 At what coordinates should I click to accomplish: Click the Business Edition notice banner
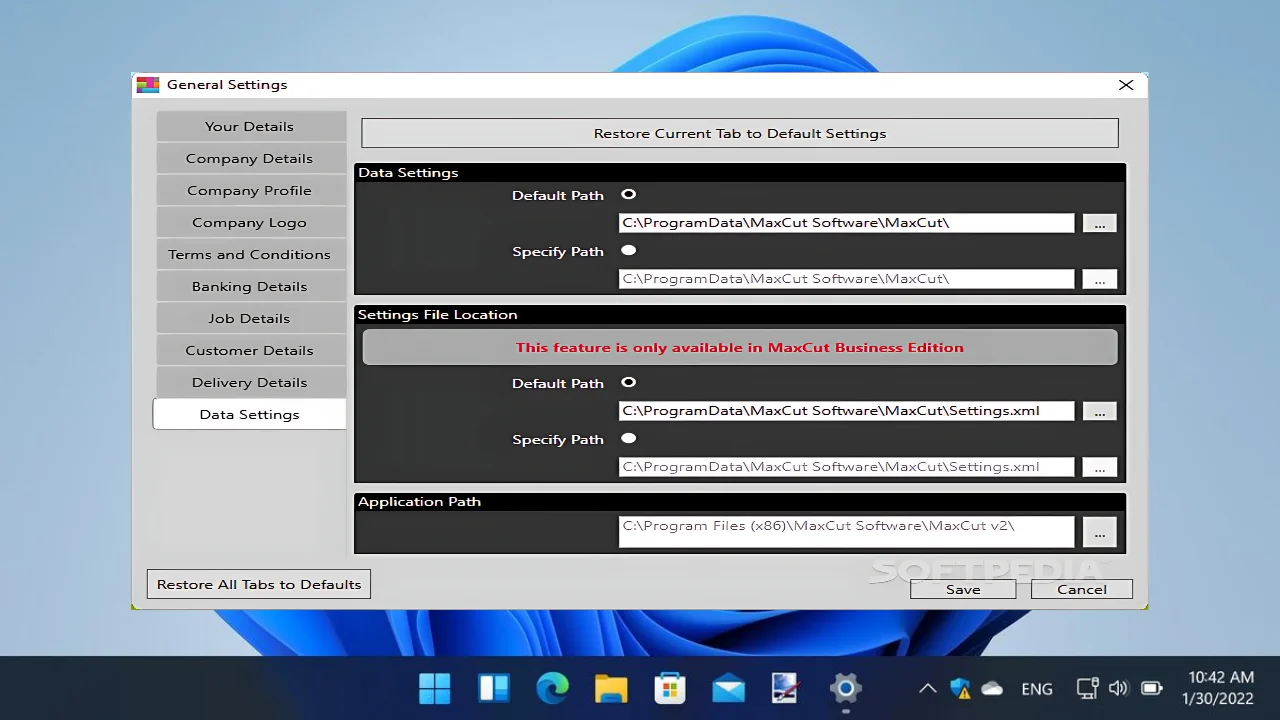click(x=740, y=347)
